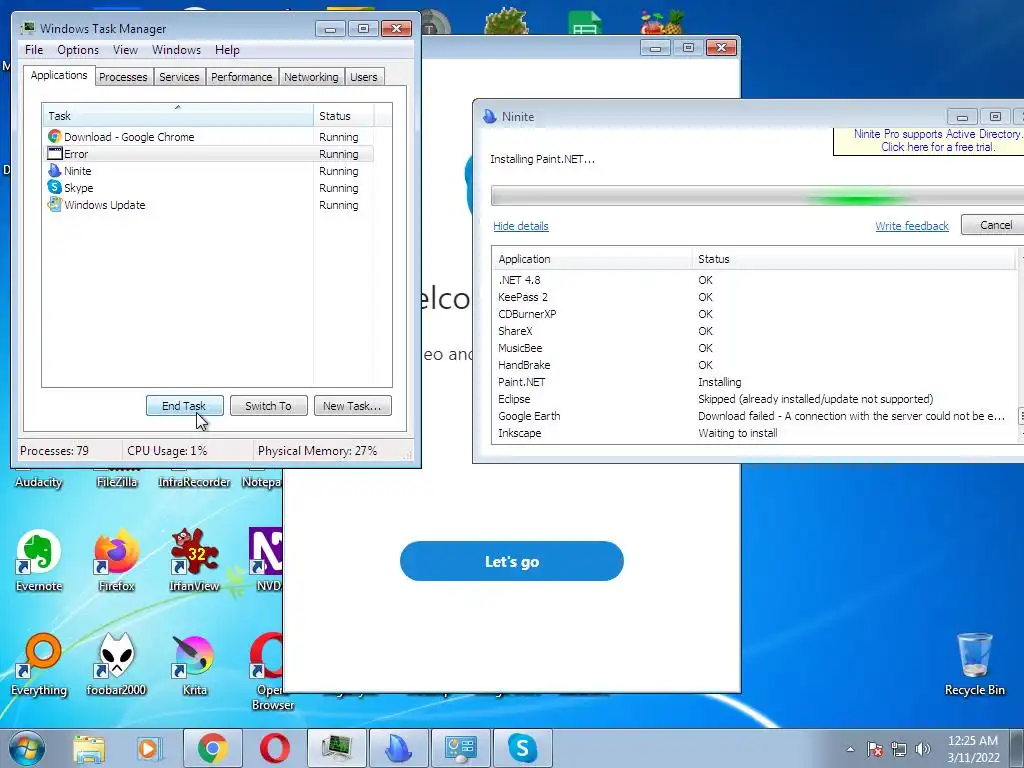Show hidden tray icons arrow
The width and height of the screenshot is (1024, 768).
coord(850,749)
